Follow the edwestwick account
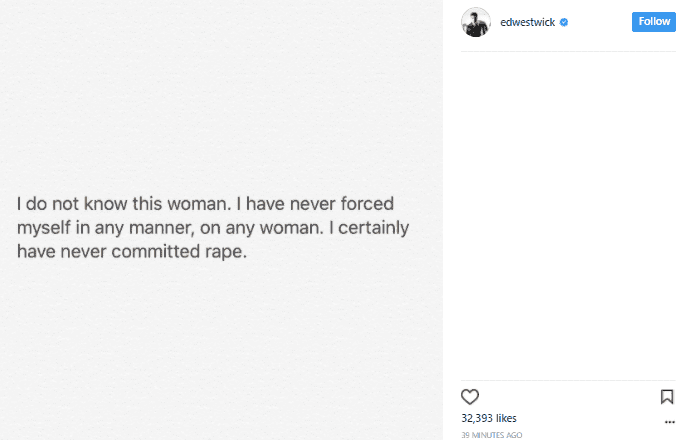This screenshot has height=440, width=685. pos(654,22)
